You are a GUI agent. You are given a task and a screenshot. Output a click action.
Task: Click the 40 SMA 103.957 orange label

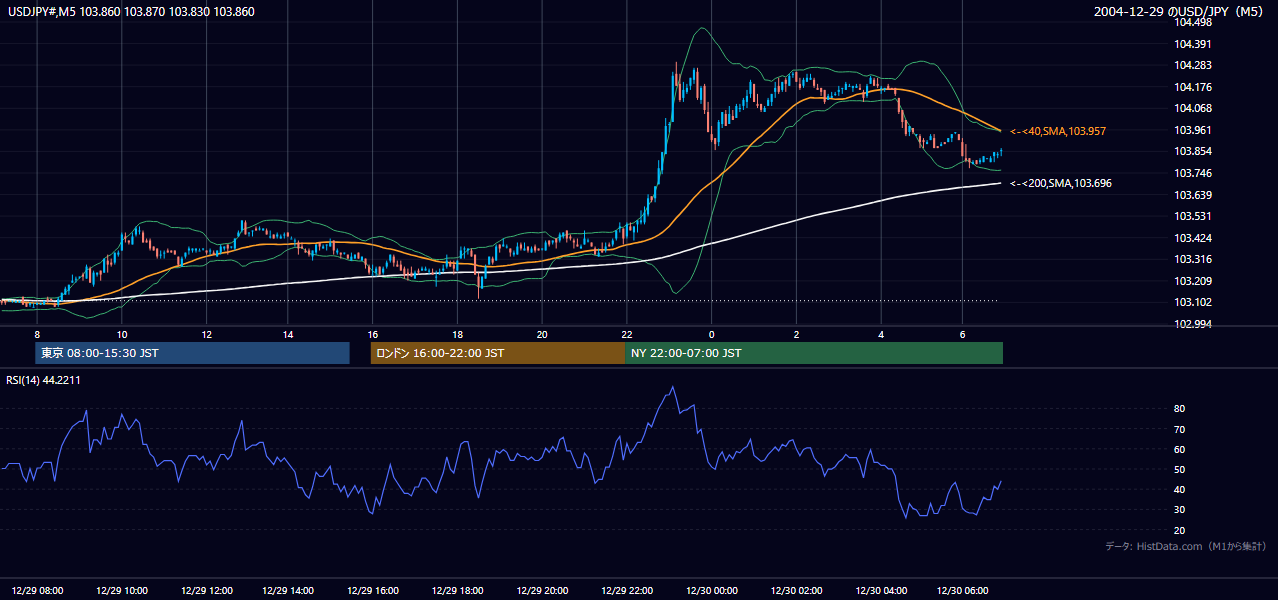(x=1058, y=131)
